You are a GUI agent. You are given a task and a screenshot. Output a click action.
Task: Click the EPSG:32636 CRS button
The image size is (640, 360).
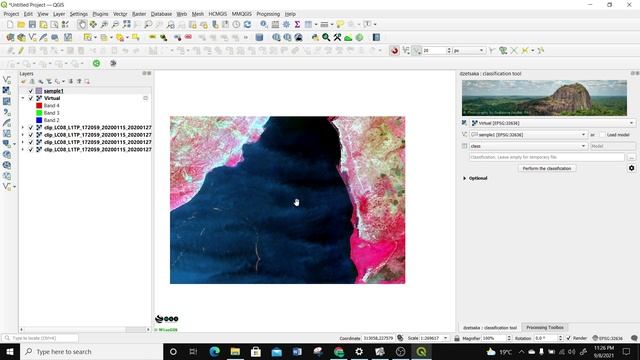(608, 338)
